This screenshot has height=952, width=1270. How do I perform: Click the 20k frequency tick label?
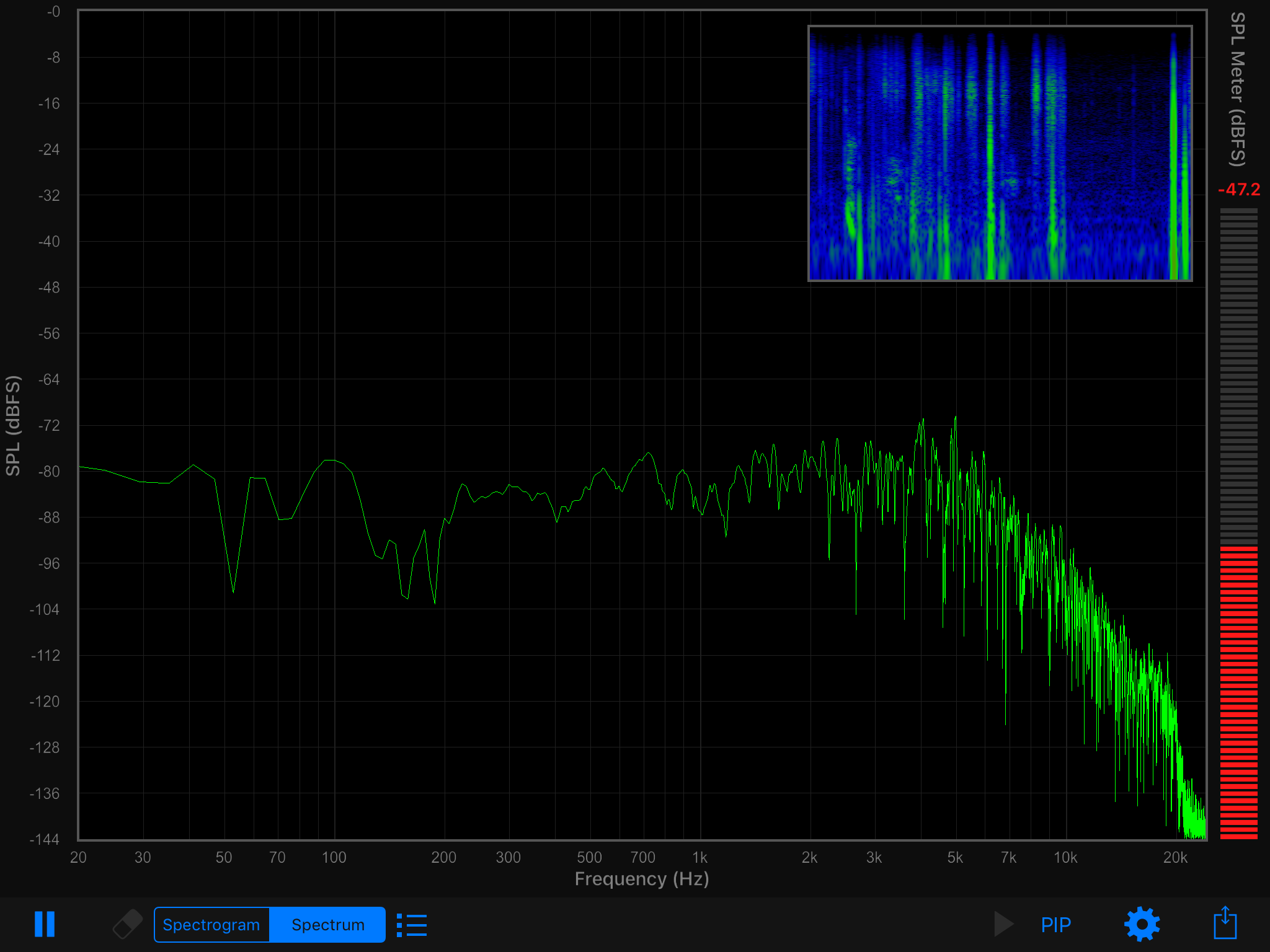pyautogui.click(x=1175, y=857)
